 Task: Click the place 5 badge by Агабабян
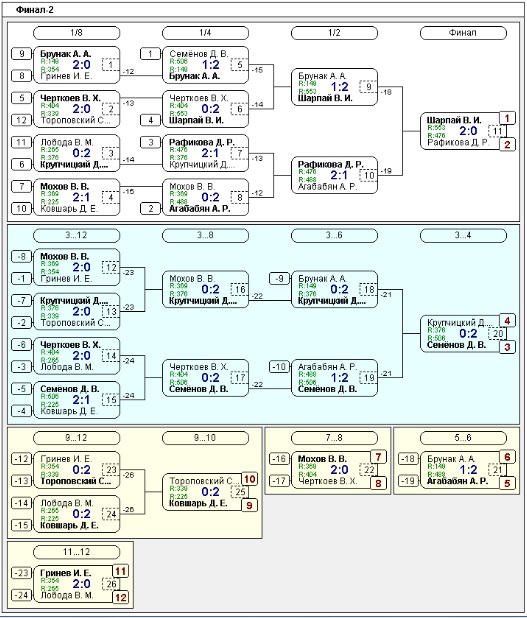point(507,483)
